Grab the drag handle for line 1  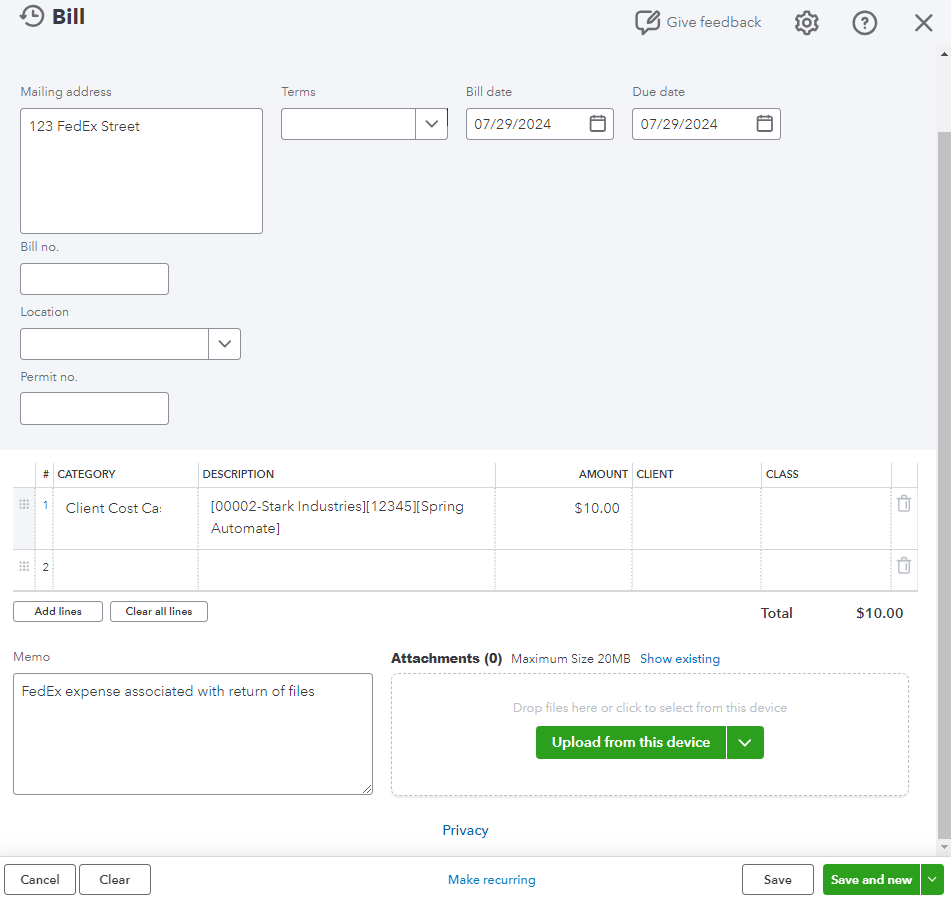pyautogui.click(x=24, y=505)
